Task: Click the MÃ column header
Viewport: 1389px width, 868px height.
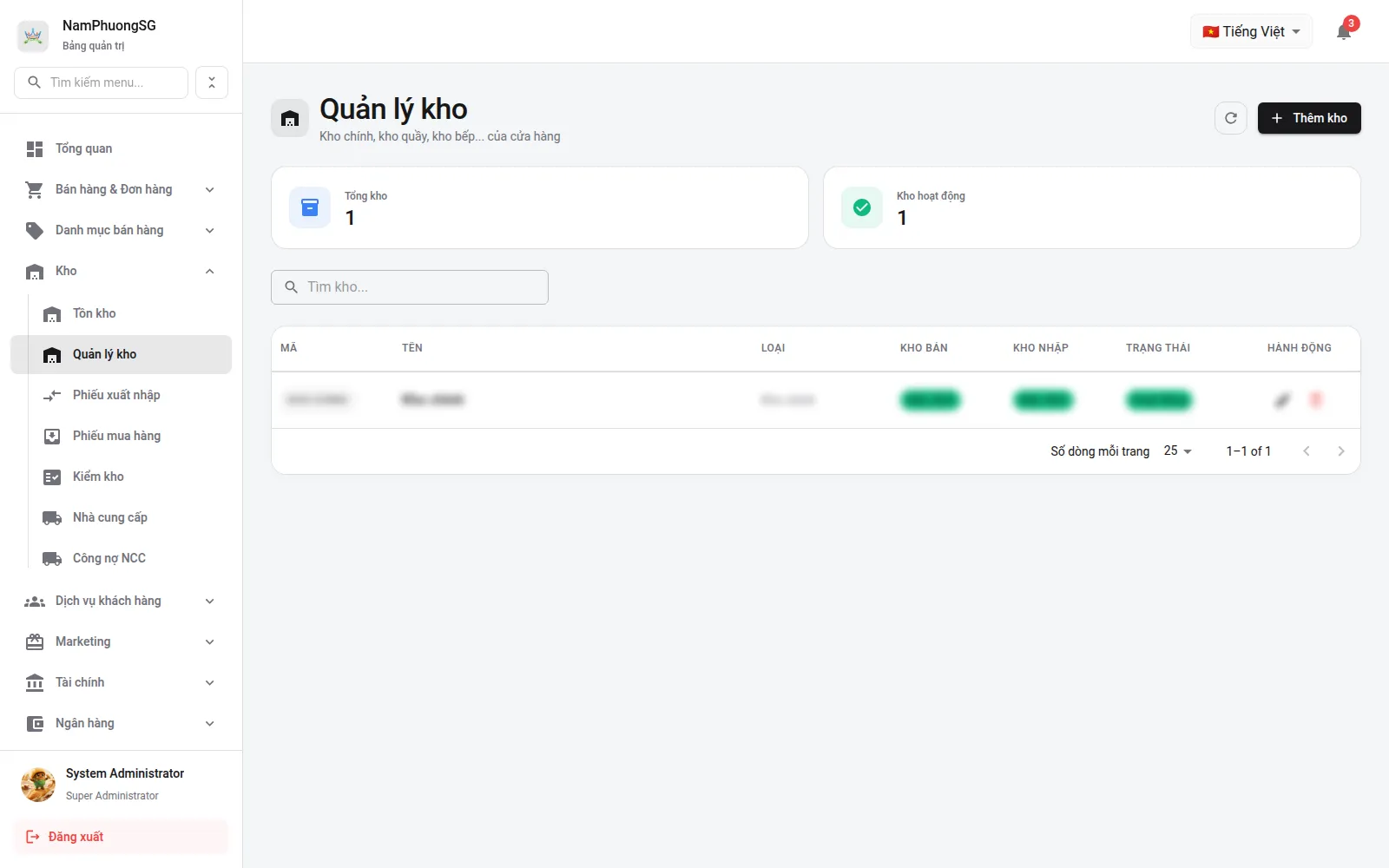Action: (x=289, y=348)
